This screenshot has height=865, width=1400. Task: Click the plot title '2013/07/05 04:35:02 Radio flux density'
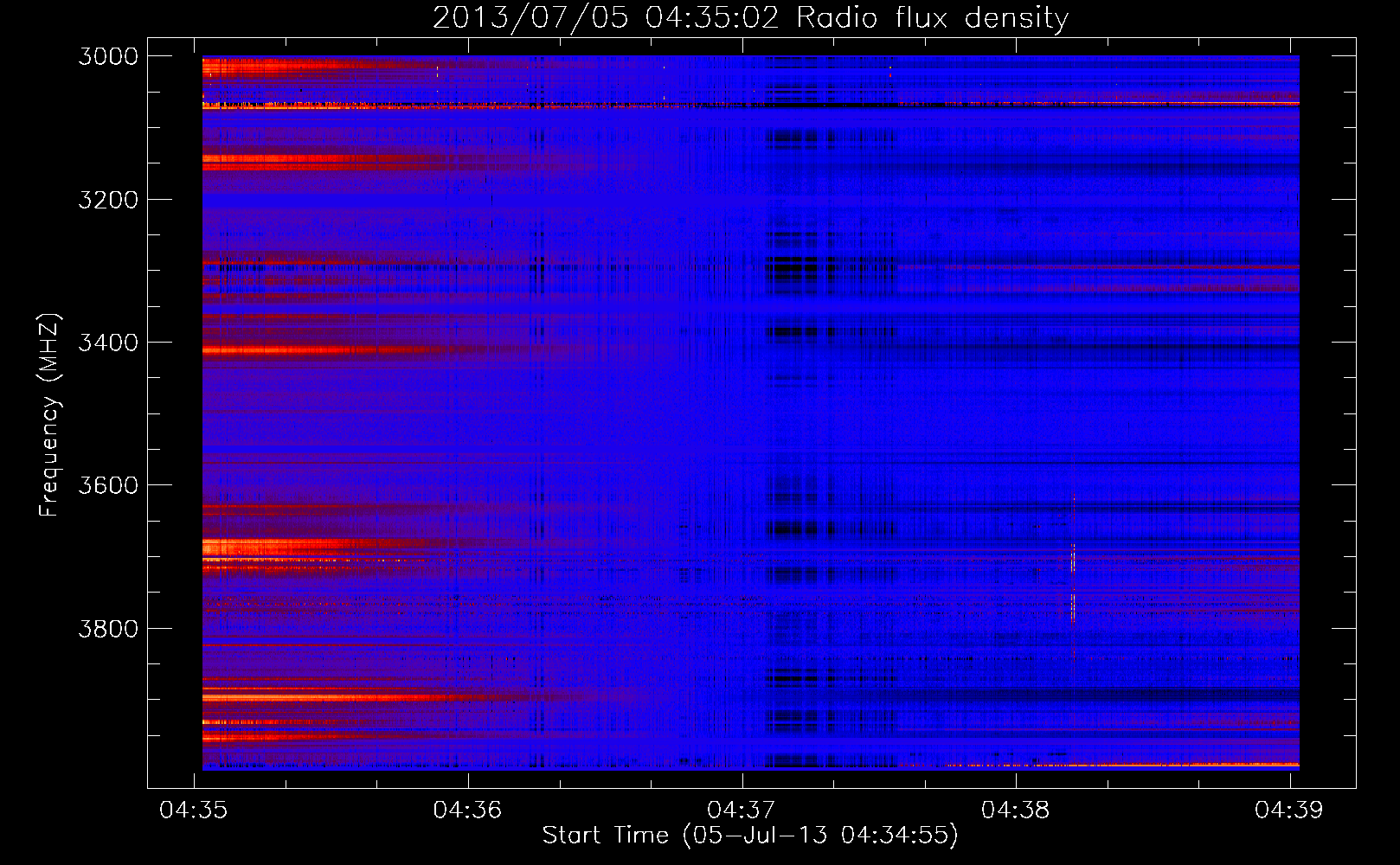click(750, 17)
